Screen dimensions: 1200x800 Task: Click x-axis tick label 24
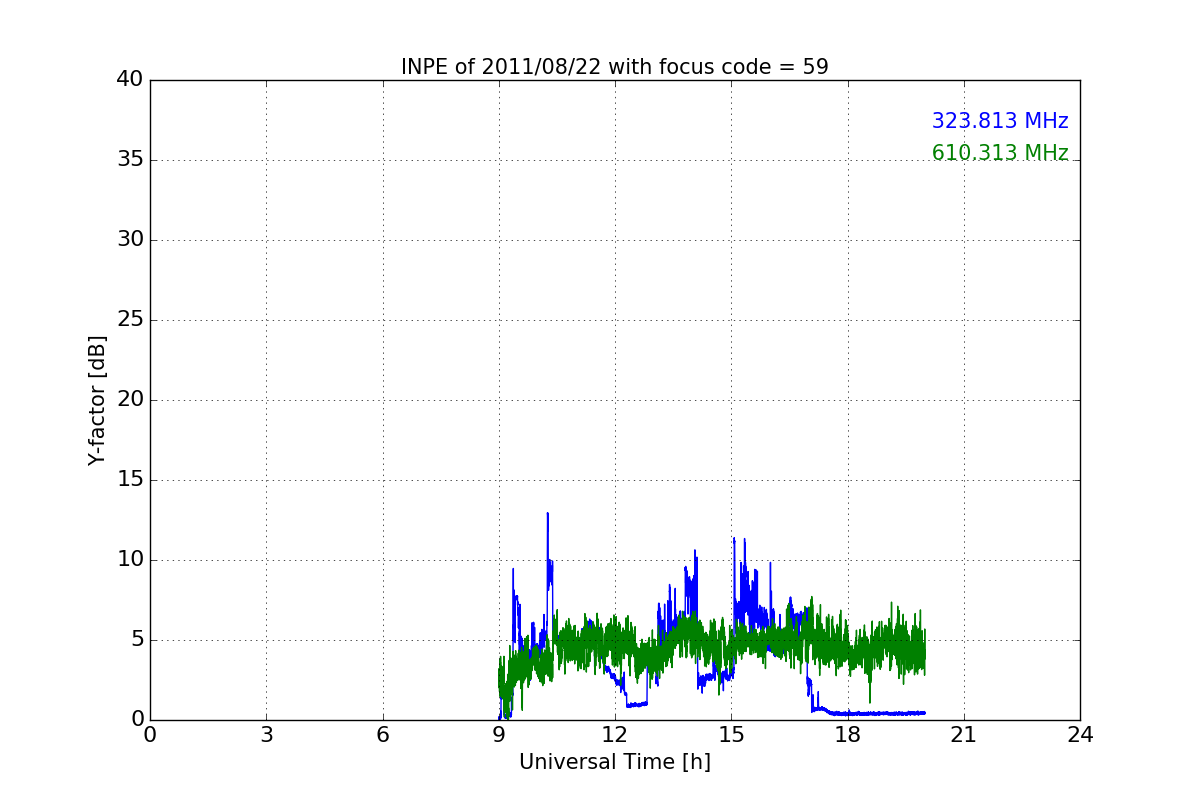1080,735
